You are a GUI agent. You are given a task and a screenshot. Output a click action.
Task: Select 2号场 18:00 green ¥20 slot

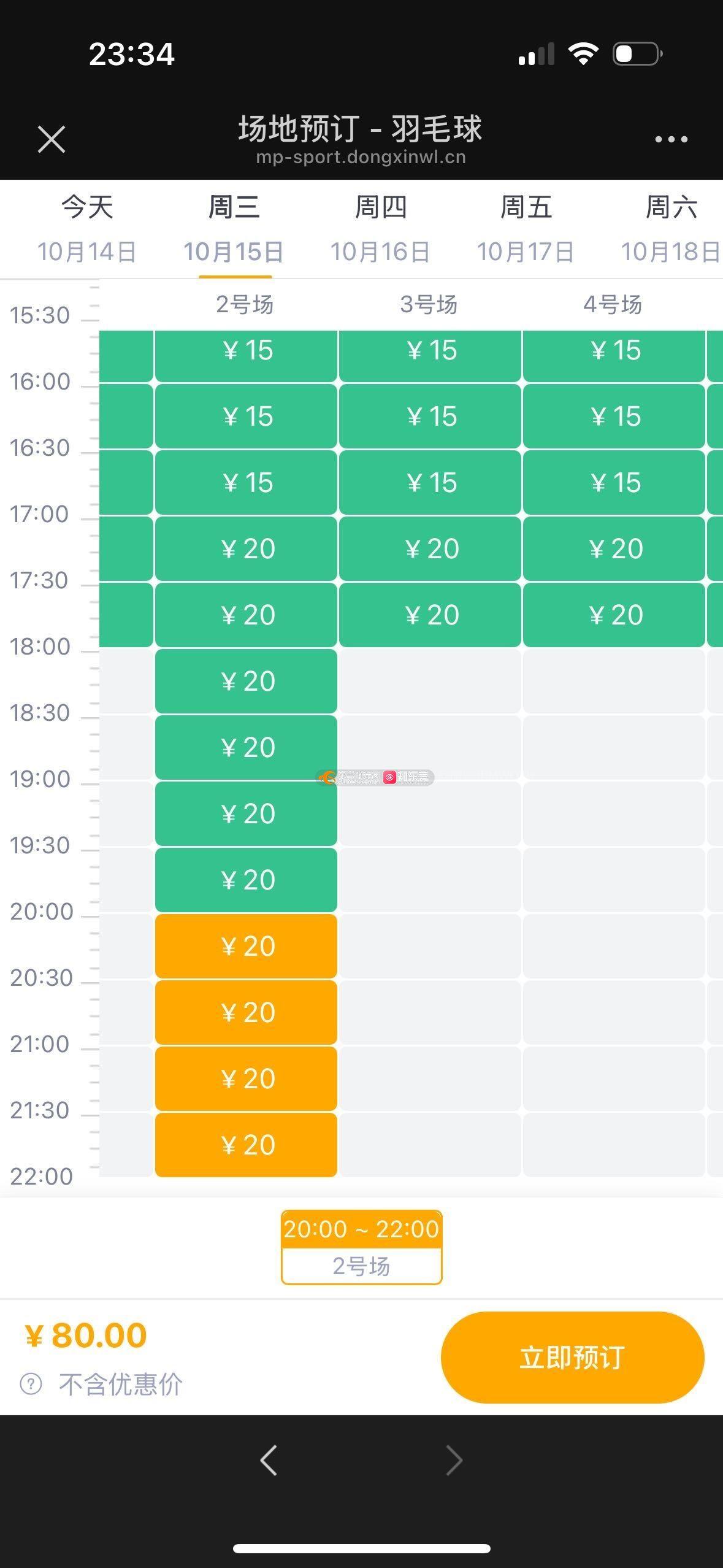[x=246, y=681]
